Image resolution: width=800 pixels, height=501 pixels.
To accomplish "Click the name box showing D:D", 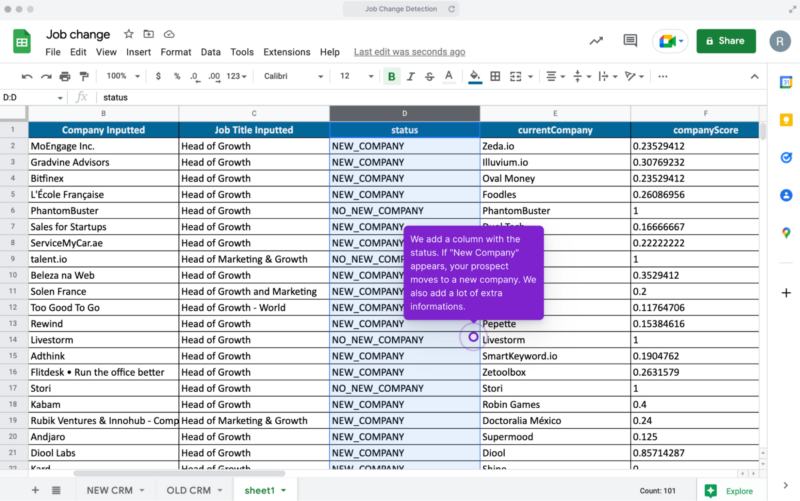I will tap(33, 97).
